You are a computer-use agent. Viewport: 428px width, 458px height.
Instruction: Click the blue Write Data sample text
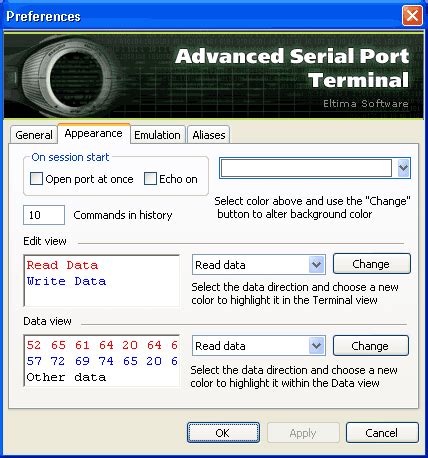66,281
